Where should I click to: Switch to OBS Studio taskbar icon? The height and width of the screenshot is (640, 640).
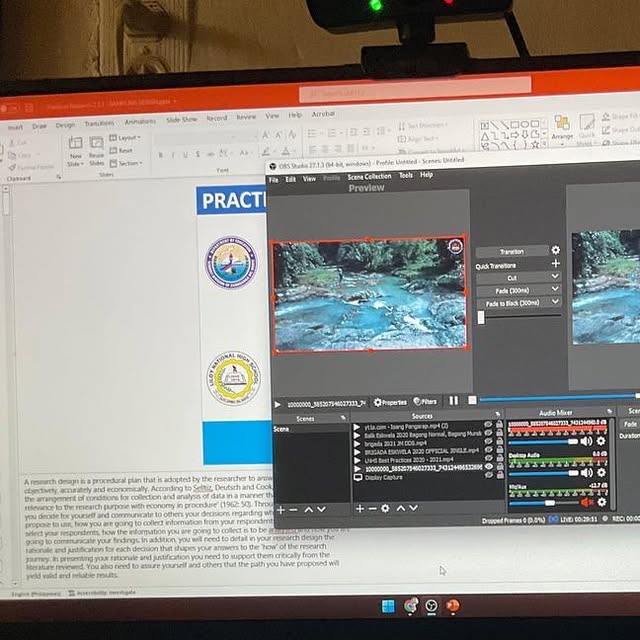tap(431, 606)
